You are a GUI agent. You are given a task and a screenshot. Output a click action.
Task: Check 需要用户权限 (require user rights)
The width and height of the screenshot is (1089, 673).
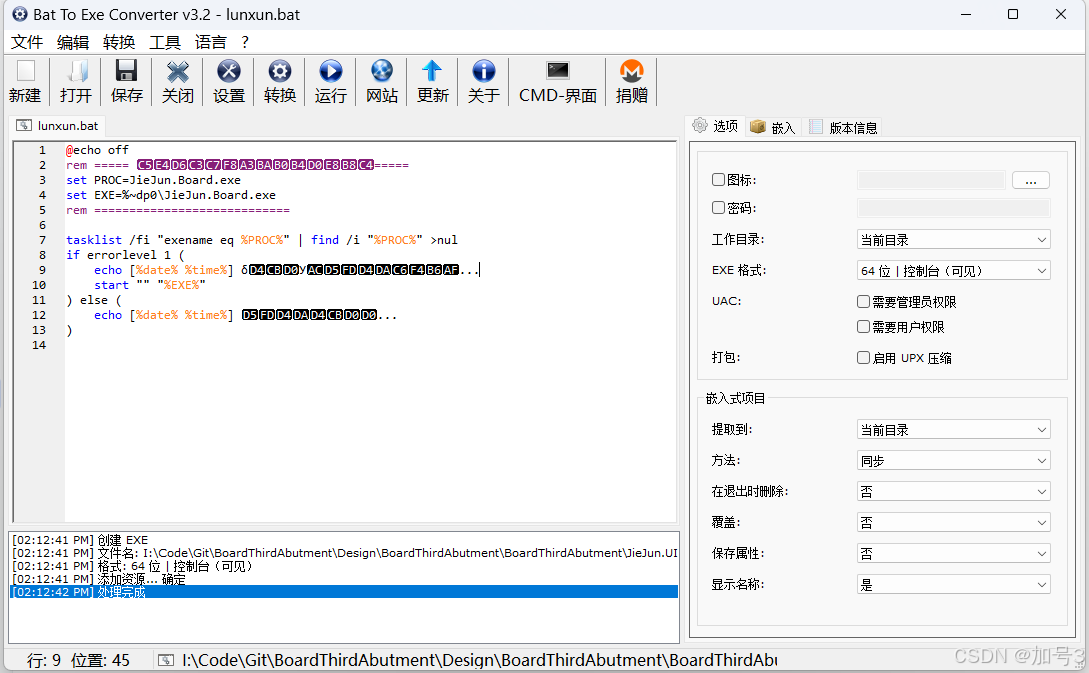(x=863, y=326)
